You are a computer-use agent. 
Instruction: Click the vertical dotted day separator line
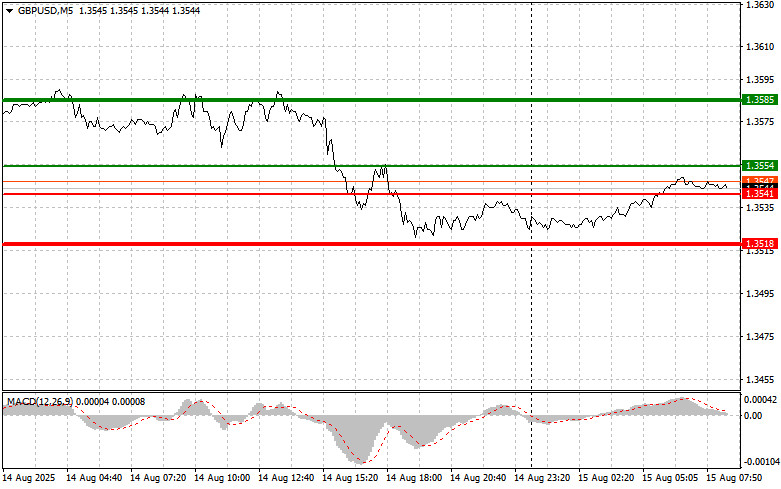point(531,300)
